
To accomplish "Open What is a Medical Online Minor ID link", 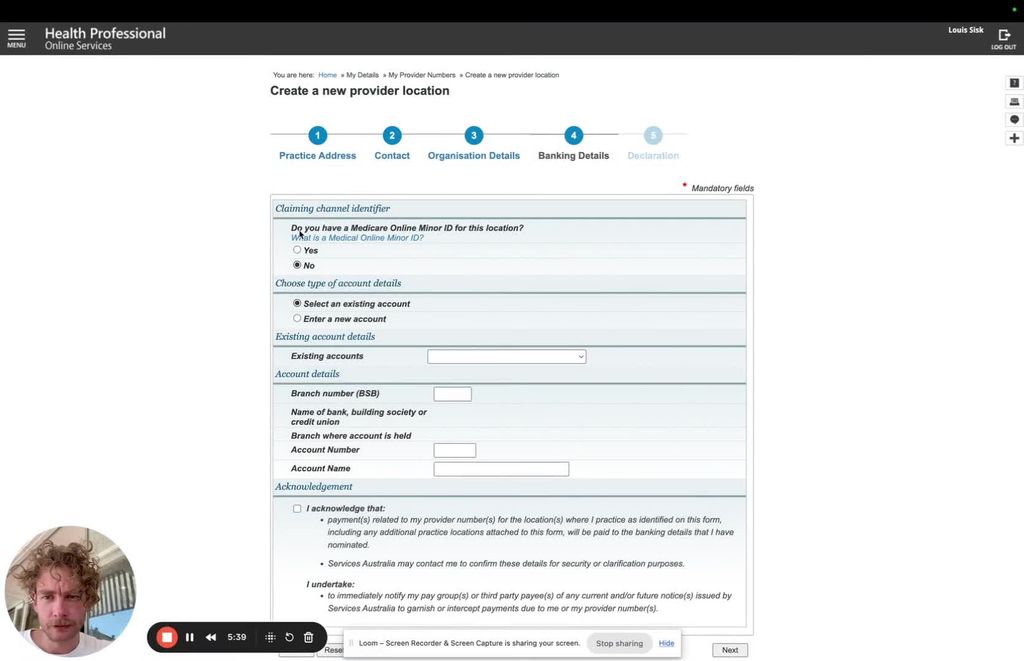I will (x=357, y=238).
